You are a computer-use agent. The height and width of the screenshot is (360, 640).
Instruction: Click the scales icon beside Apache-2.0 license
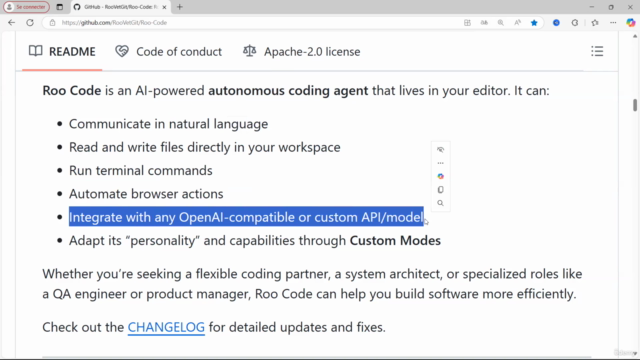[249, 51]
